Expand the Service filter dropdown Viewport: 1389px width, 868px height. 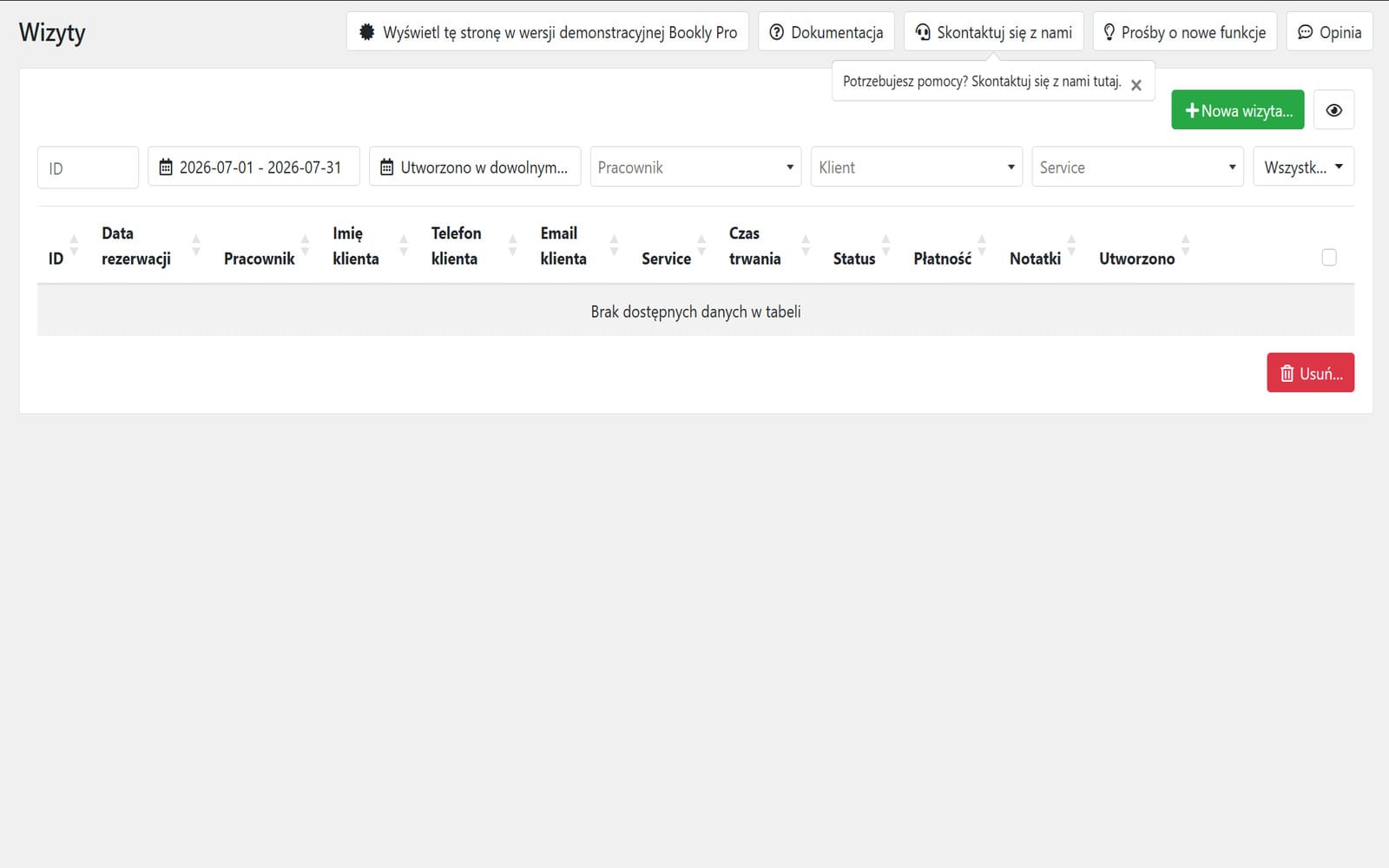1137,167
